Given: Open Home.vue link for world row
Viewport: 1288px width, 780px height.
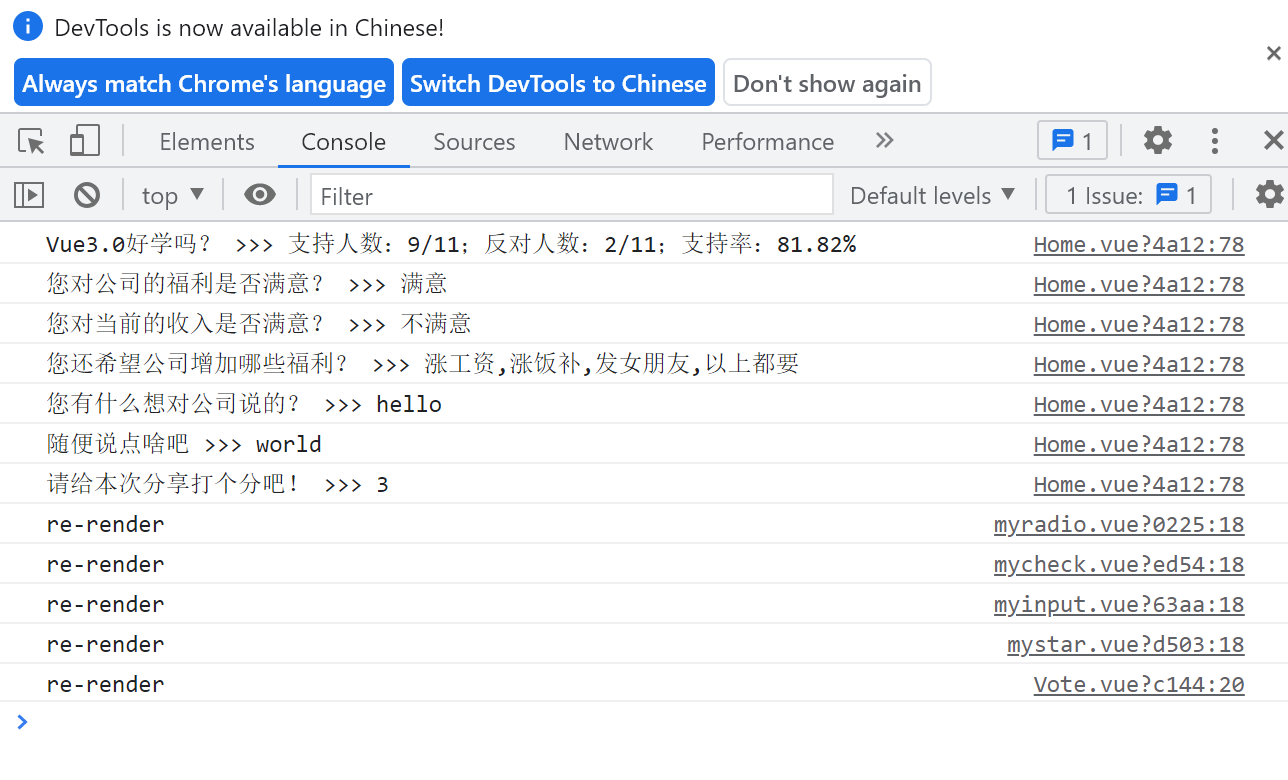Looking at the screenshot, I should coord(1139,445).
